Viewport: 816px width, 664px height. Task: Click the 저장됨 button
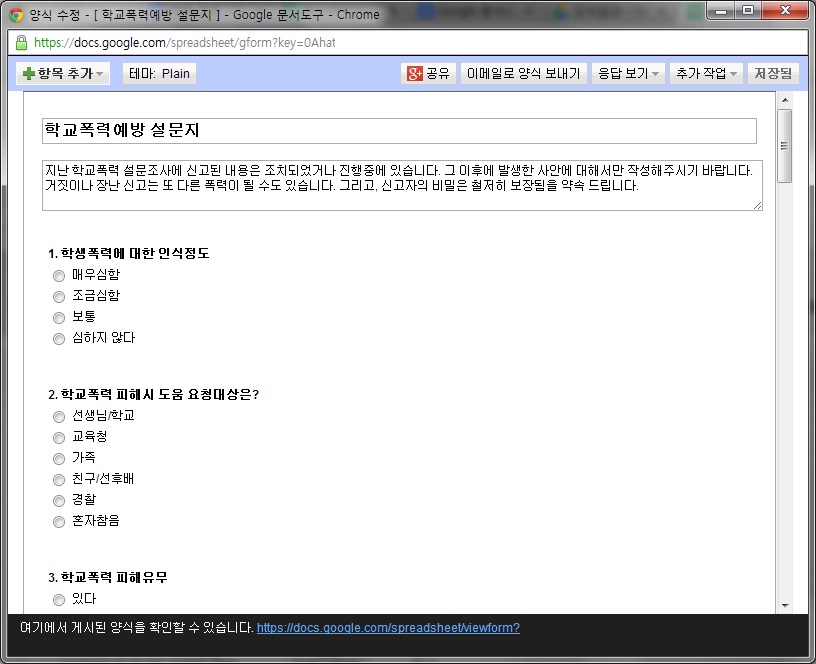773,73
